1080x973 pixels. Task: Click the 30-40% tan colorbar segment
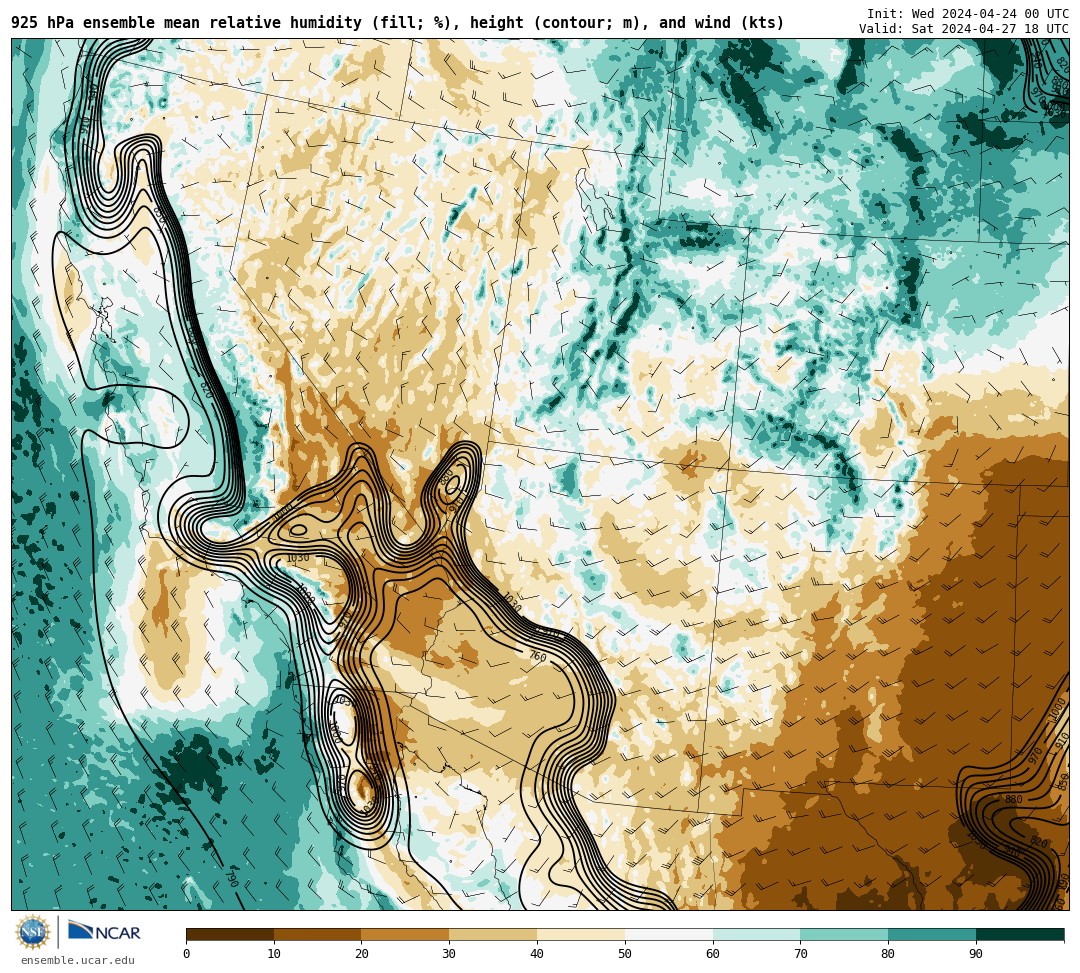tap(493, 934)
